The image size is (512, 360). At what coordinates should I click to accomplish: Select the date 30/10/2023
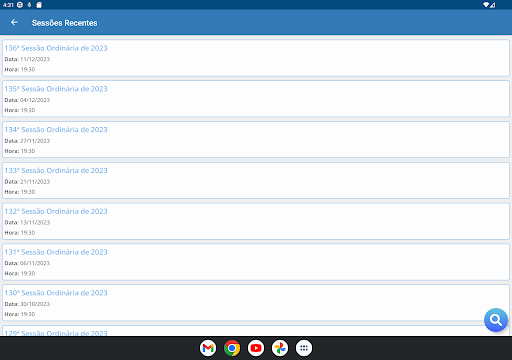click(x=35, y=304)
